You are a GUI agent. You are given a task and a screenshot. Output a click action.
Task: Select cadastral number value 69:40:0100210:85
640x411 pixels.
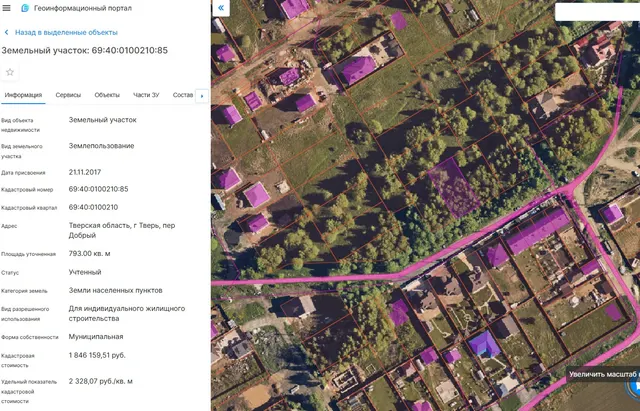[x=98, y=189]
